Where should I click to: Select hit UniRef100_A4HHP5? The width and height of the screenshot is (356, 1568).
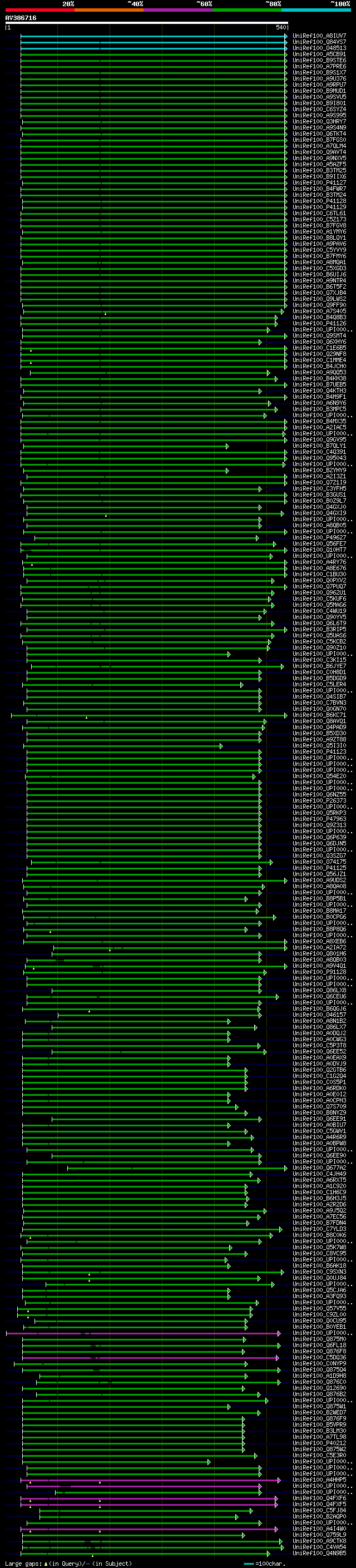[x=319, y=1479]
